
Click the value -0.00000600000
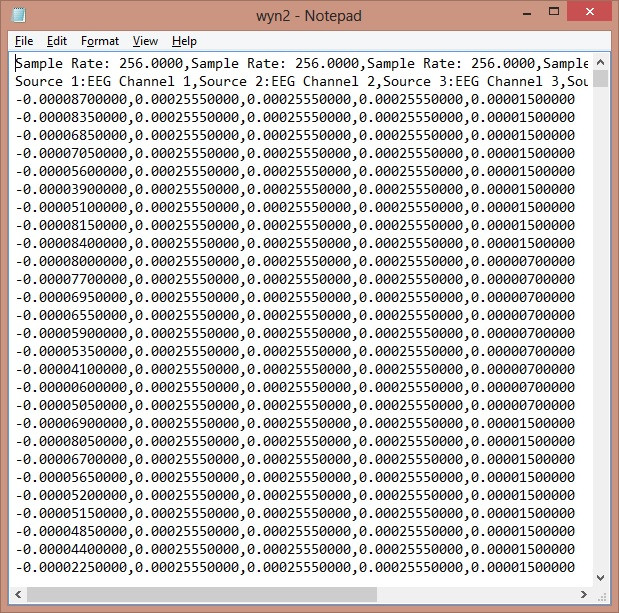(71, 387)
